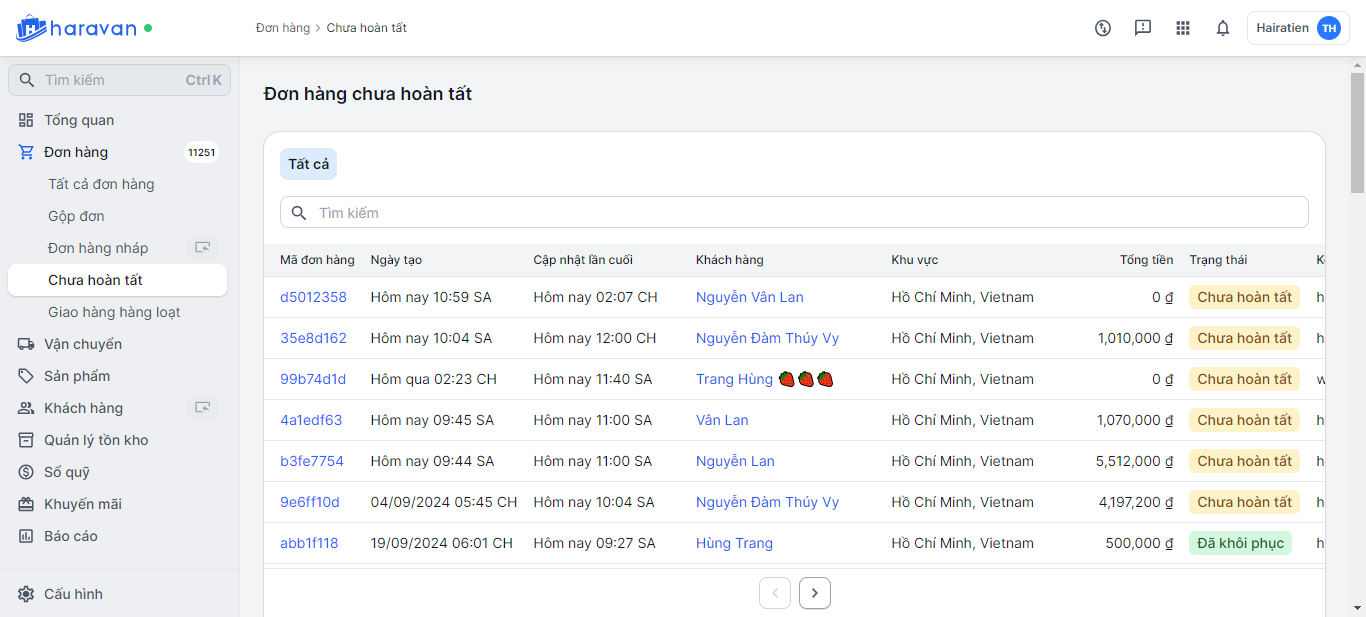Open the notifications bell
This screenshot has width=1366, height=617.
(1222, 28)
